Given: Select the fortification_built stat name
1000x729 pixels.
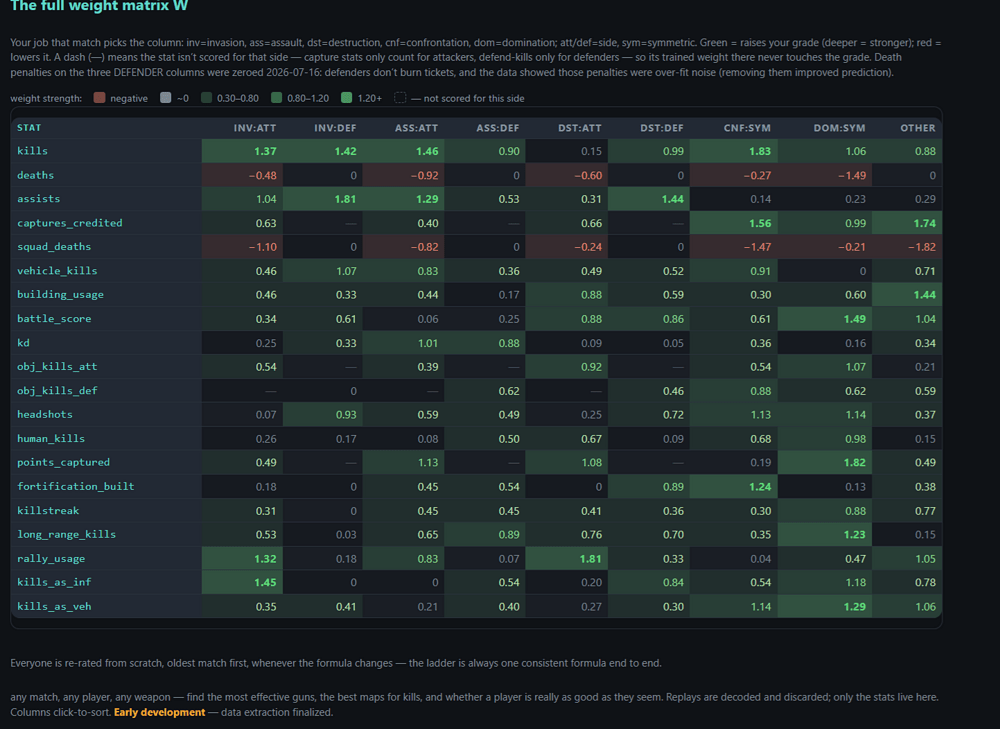Looking at the screenshot, I should click(x=76, y=486).
